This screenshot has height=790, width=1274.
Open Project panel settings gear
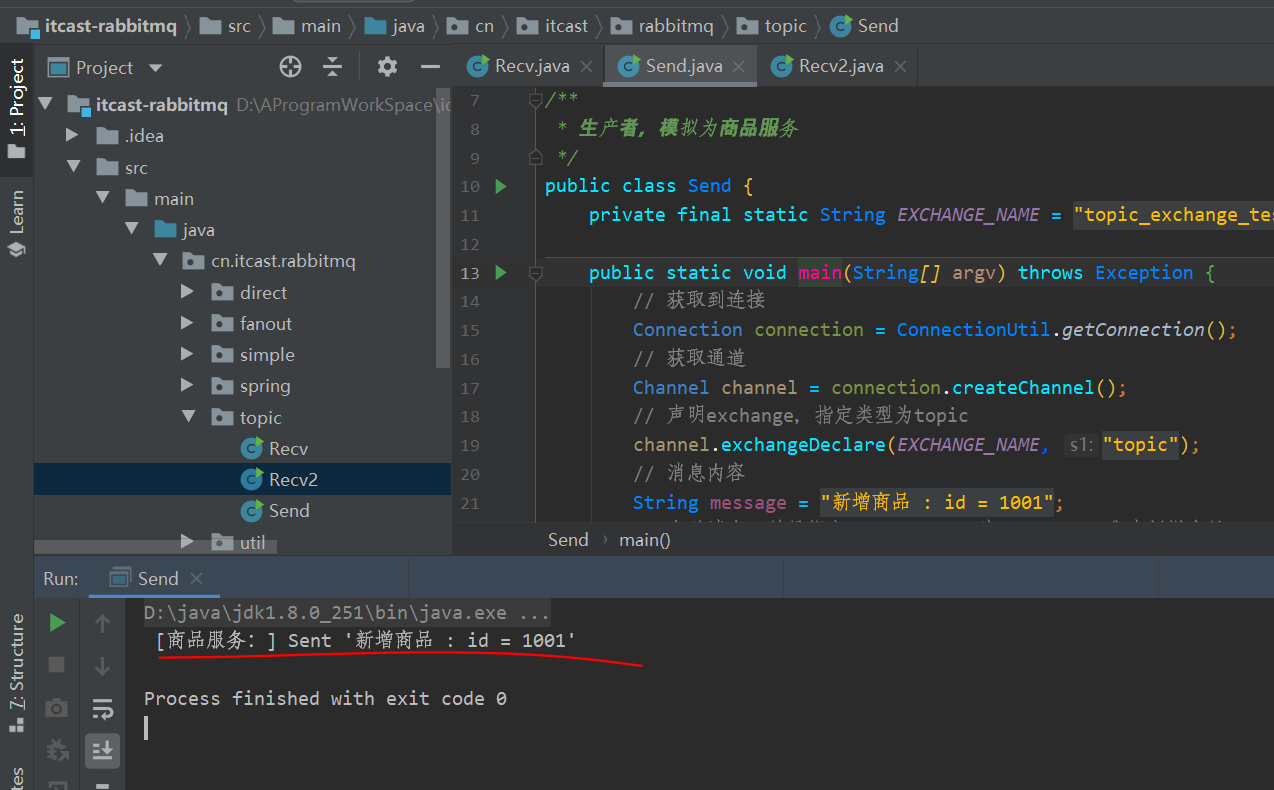click(387, 67)
